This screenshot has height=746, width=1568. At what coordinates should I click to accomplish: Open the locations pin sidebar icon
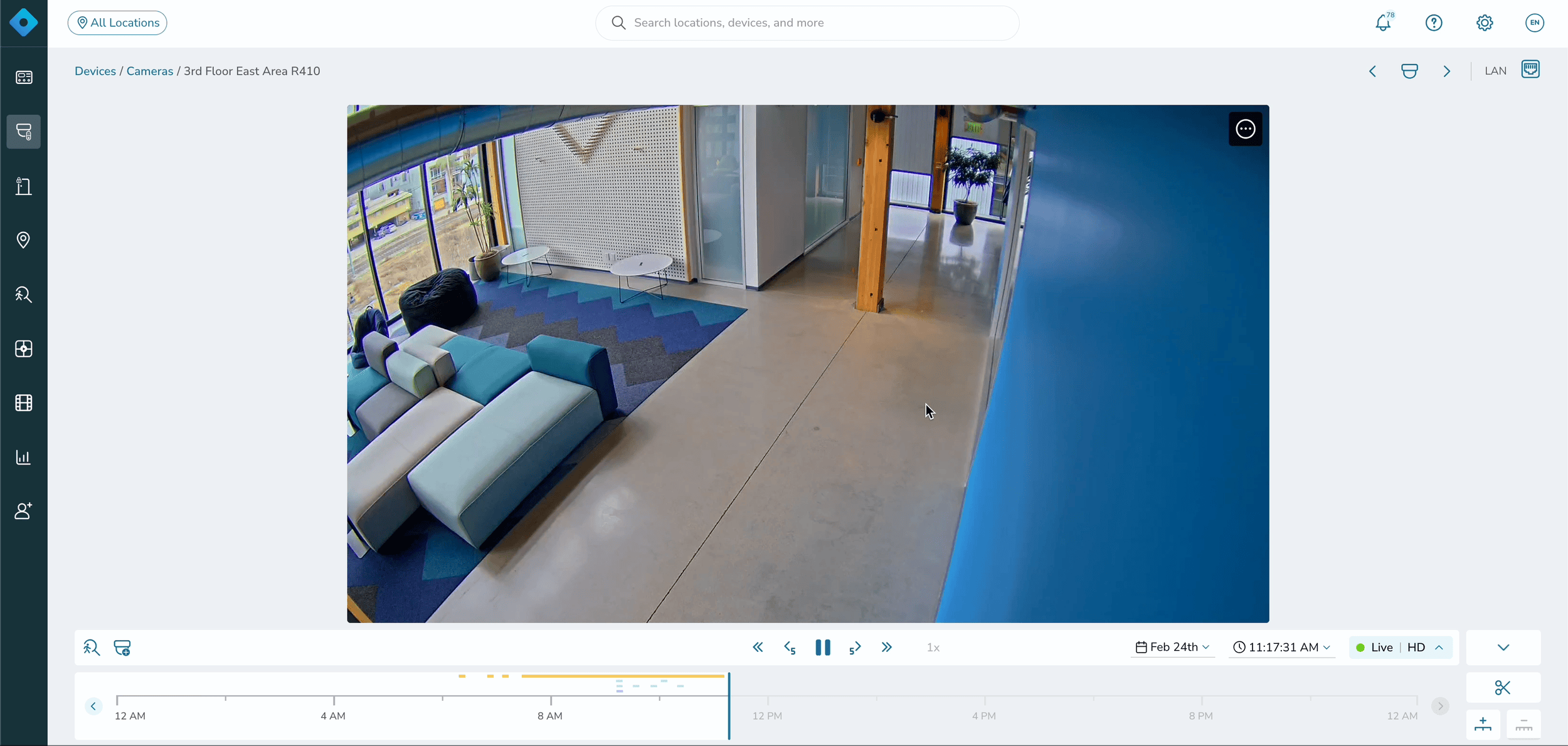click(23, 240)
